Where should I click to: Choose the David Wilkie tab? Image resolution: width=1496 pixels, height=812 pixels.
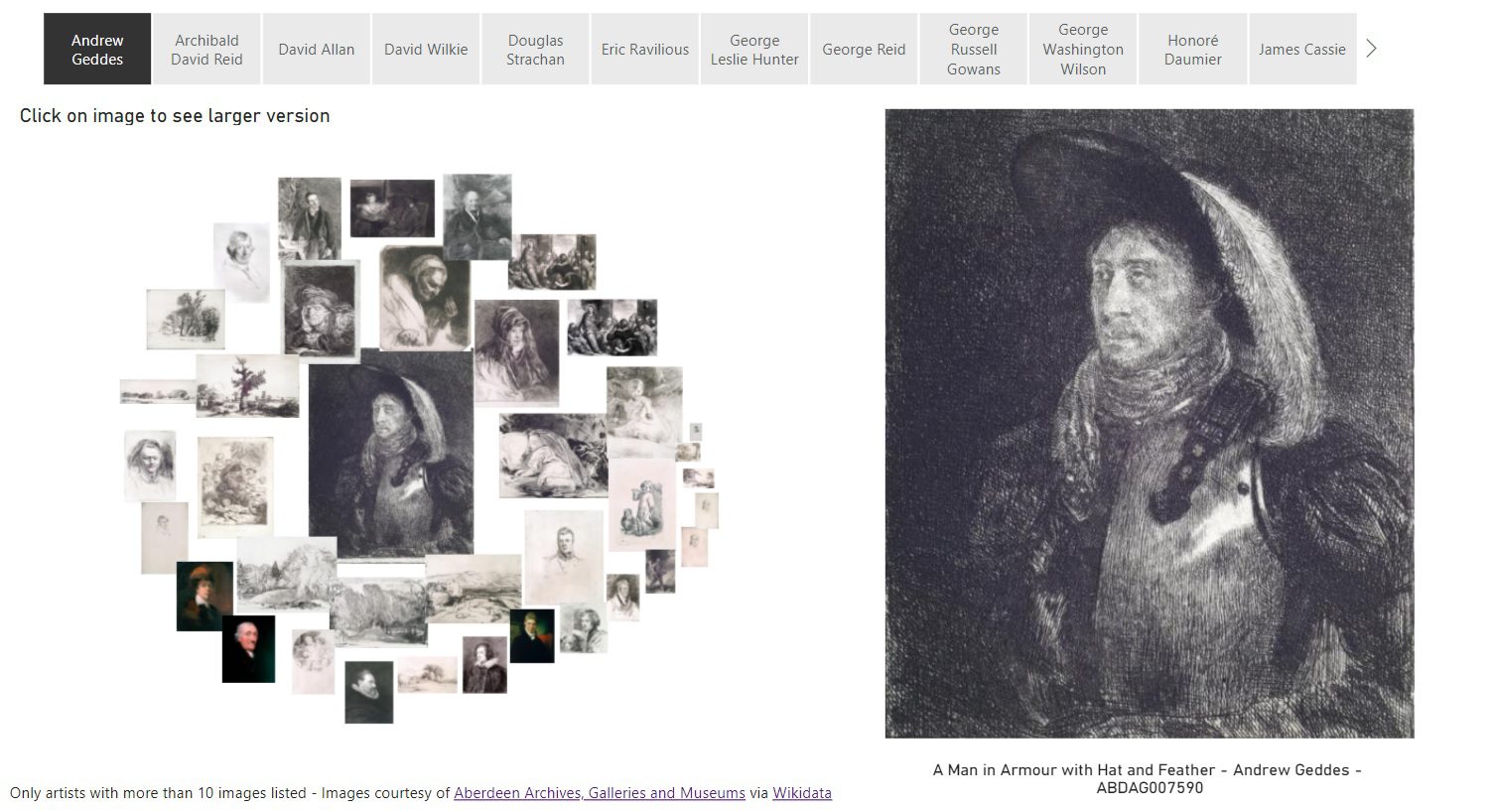point(426,49)
